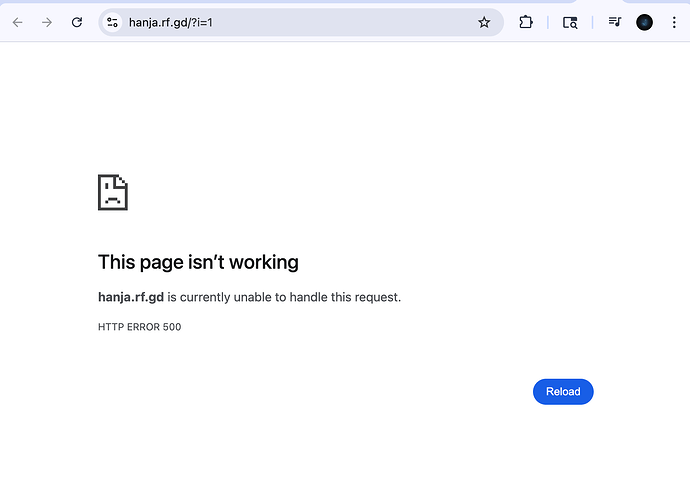This screenshot has width=690, height=491.
Task: Open the profile avatar menu
Action: [644, 22]
